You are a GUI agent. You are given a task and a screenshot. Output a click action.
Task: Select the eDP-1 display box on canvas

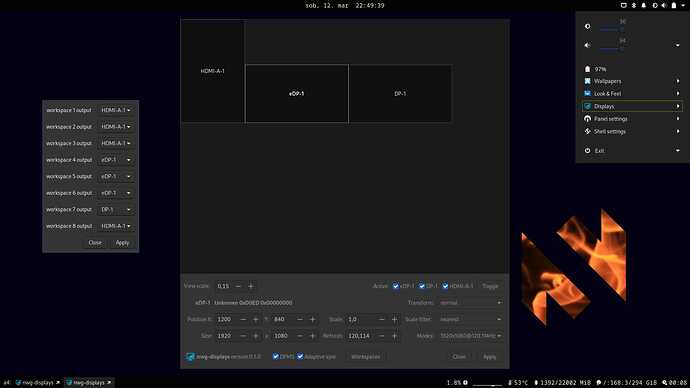click(297, 94)
